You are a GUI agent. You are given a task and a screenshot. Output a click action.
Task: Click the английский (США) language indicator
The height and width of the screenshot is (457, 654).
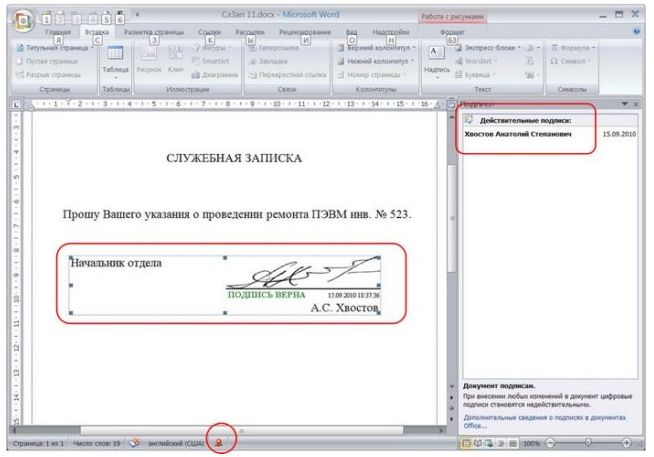tap(176, 443)
